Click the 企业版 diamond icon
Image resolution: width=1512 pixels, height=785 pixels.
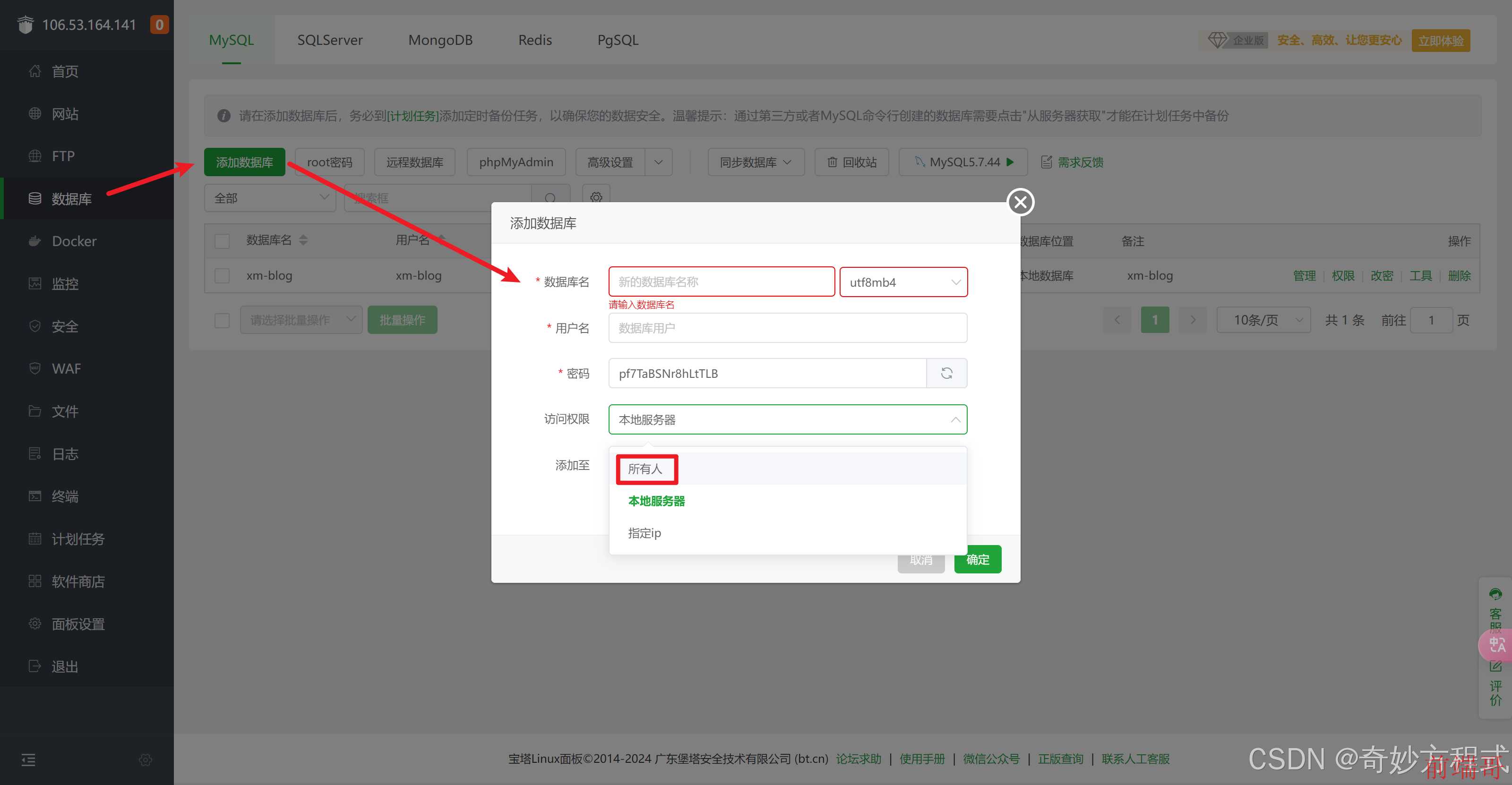click(1217, 40)
